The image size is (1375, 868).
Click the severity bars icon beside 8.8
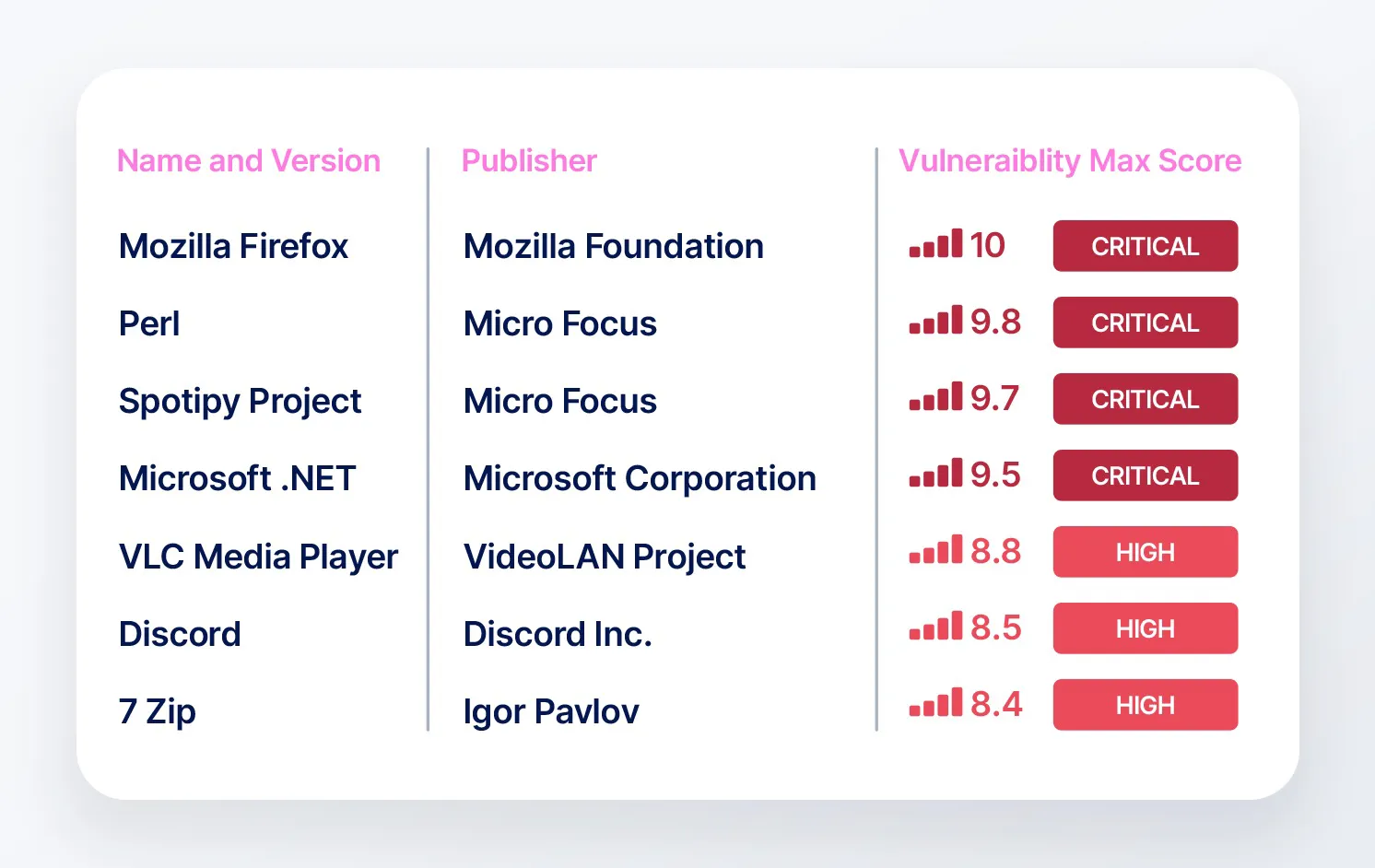coord(935,549)
